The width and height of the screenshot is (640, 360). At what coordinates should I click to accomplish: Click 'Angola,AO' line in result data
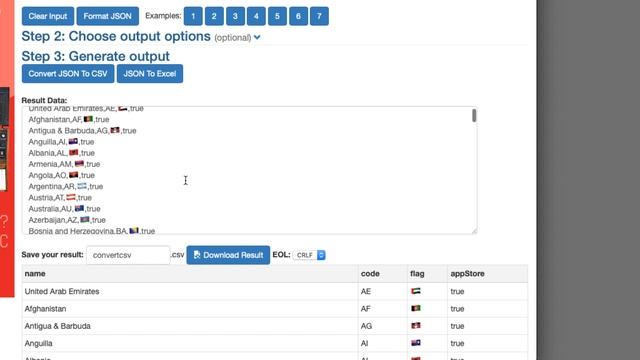coord(62,176)
